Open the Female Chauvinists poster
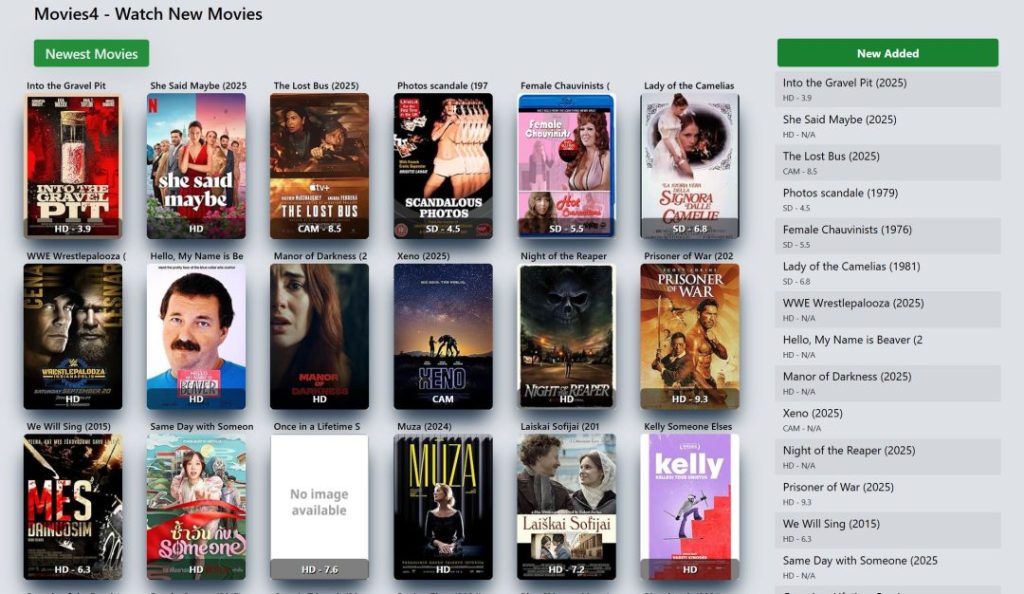1024x594 pixels. click(566, 166)
